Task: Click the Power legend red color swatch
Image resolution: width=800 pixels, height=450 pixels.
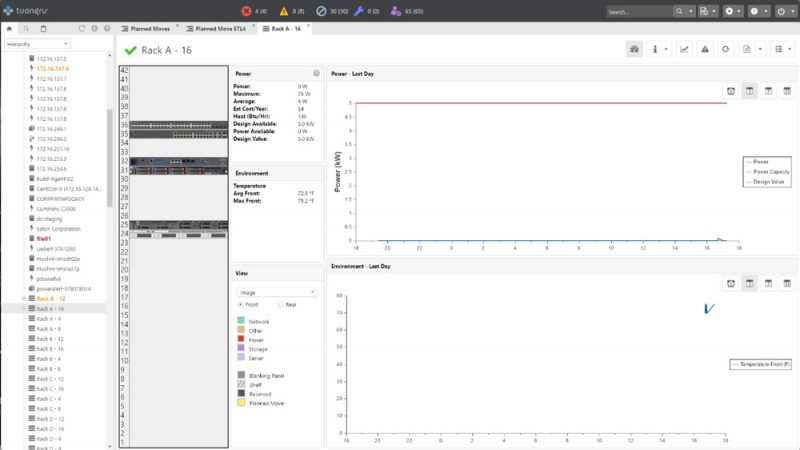Action: point(240,339)
